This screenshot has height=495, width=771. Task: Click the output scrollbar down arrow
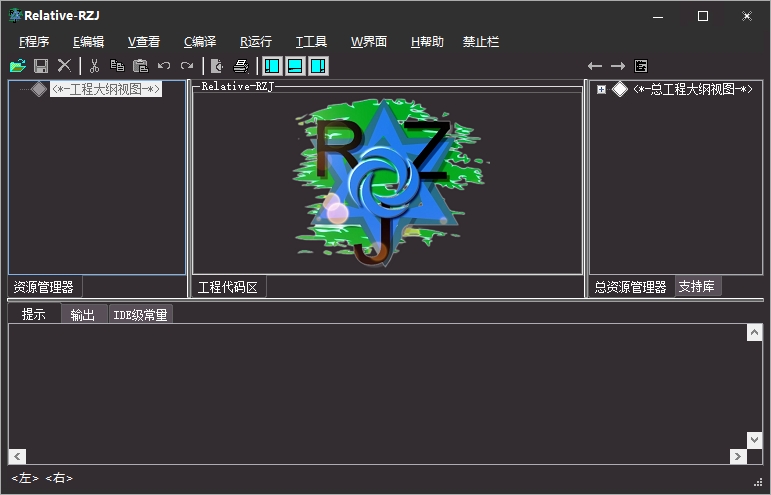(754, 439)
